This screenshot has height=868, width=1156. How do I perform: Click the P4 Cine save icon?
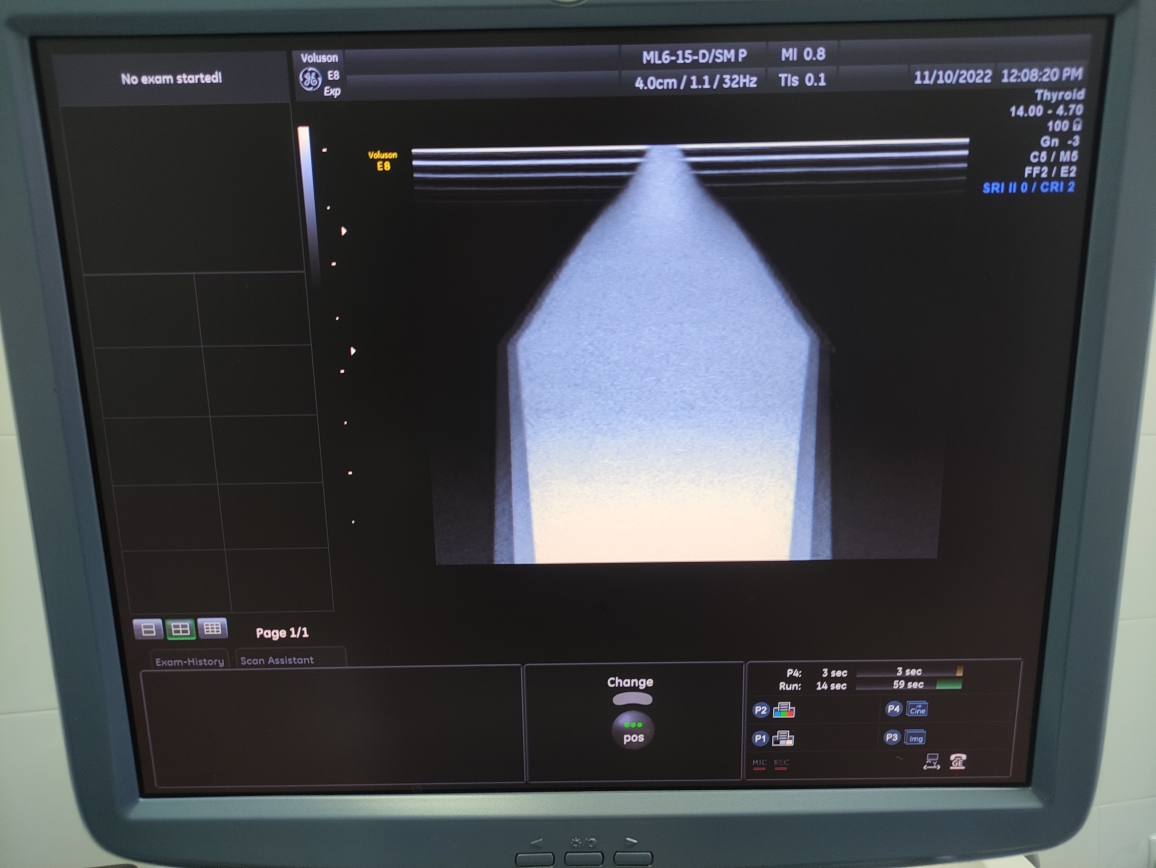[x=917, y=709]
